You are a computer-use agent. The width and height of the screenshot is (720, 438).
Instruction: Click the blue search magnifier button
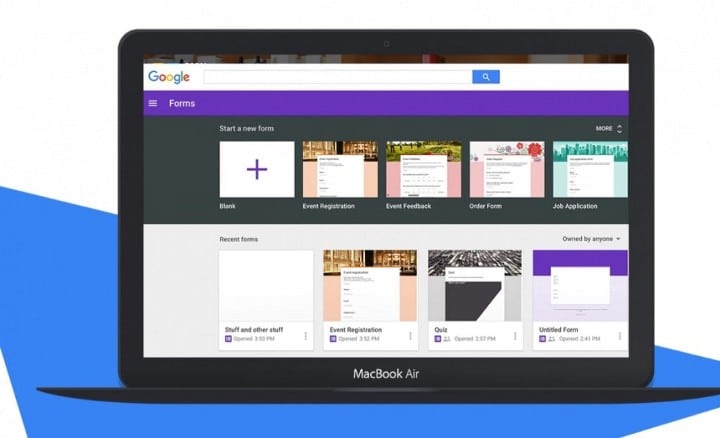pyautogui.click(x=486, y=77)
